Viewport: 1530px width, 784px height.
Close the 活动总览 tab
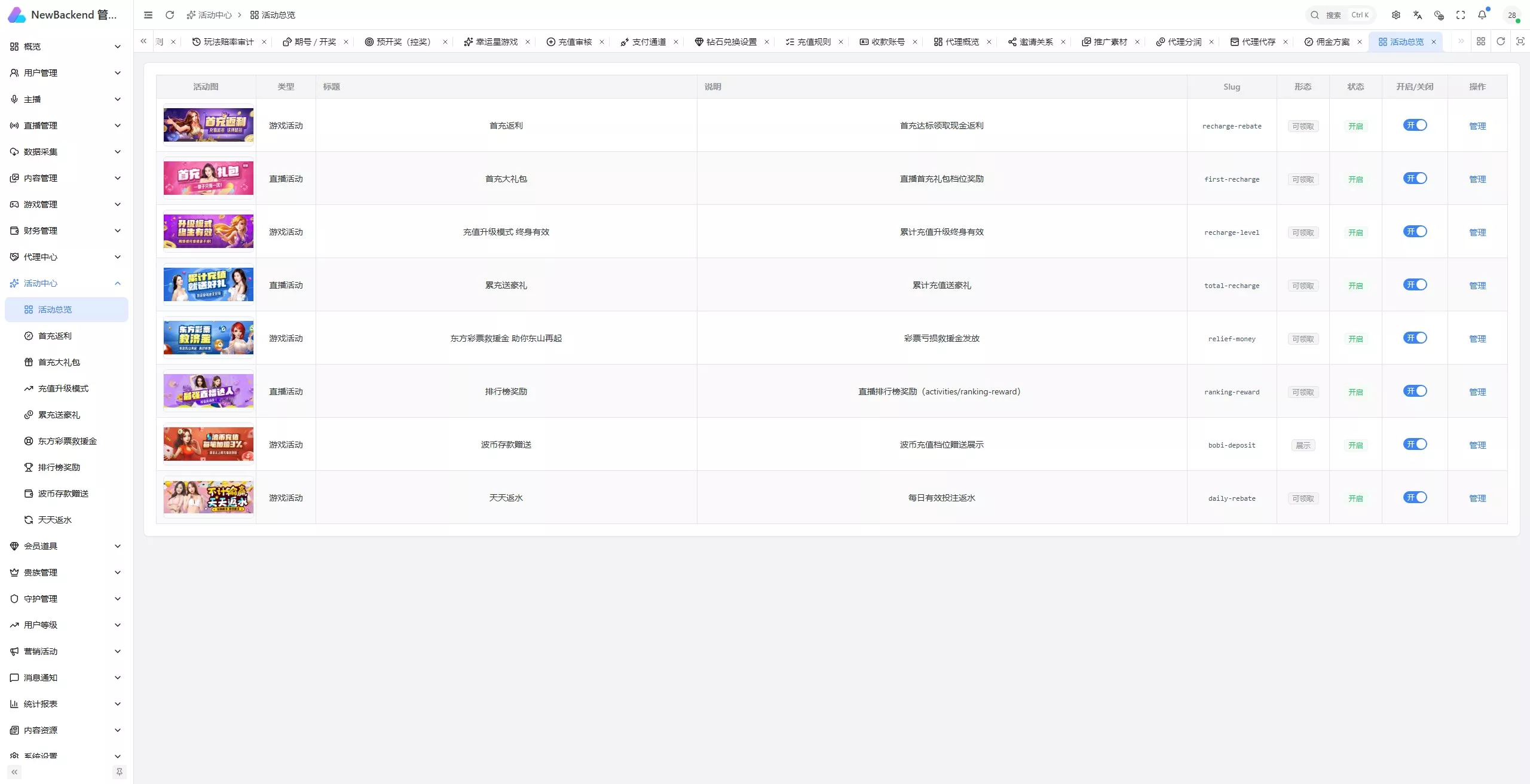[1434, 42]
